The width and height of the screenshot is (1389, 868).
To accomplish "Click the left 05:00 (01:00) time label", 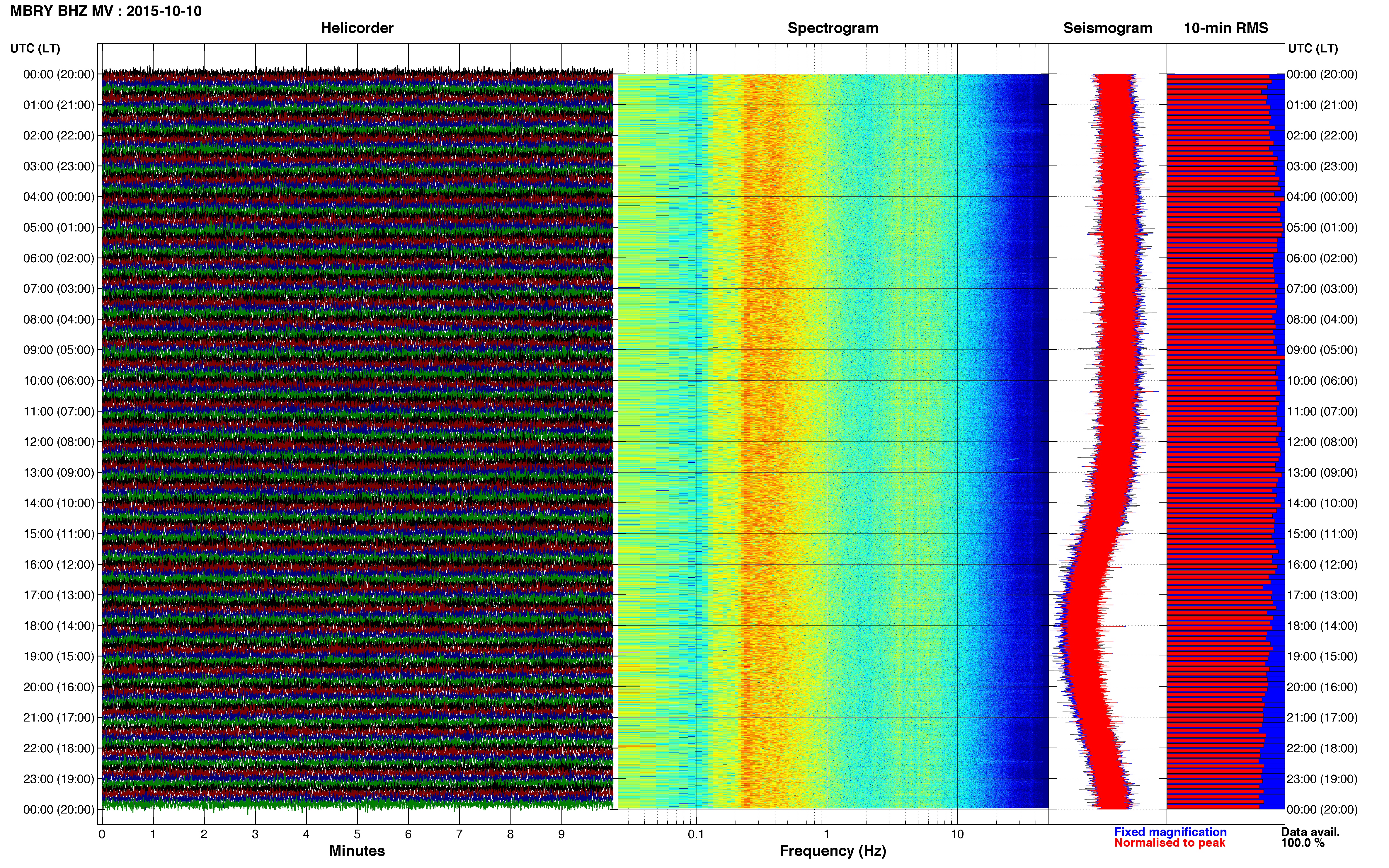I will [59, 227].
